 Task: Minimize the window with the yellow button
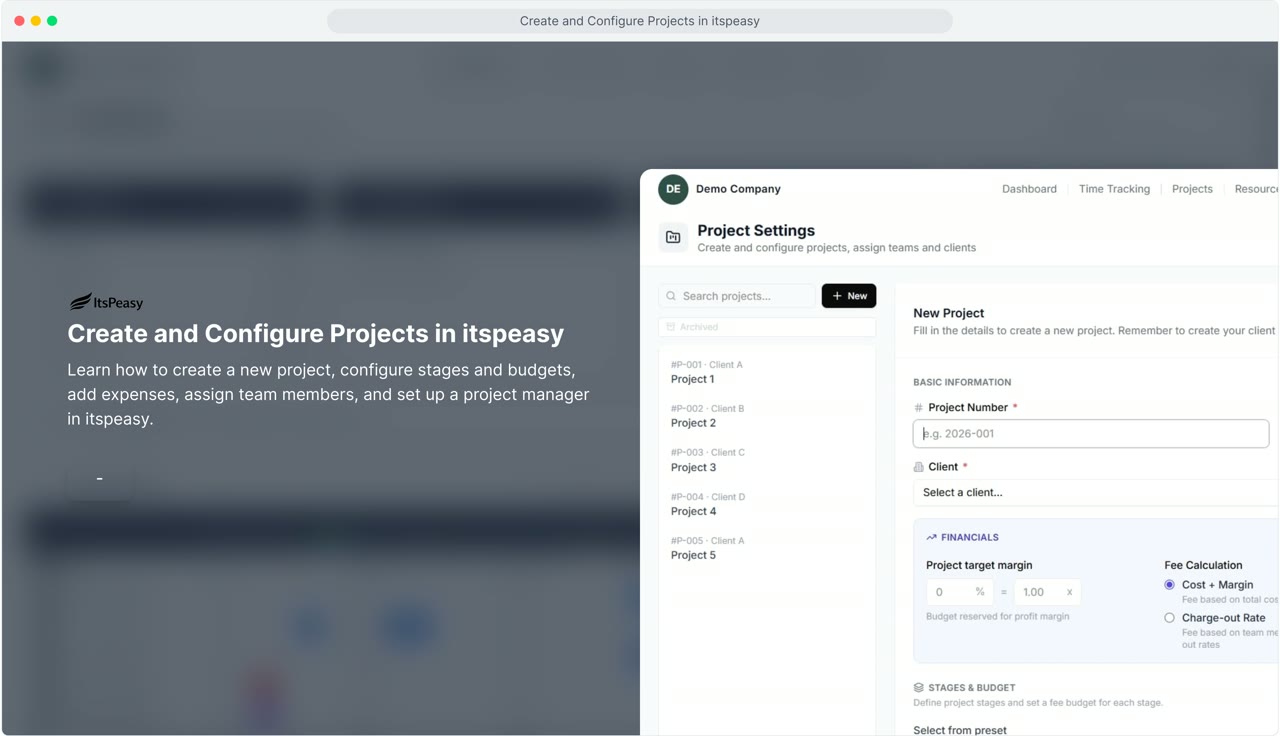click(x=36, y=21)
